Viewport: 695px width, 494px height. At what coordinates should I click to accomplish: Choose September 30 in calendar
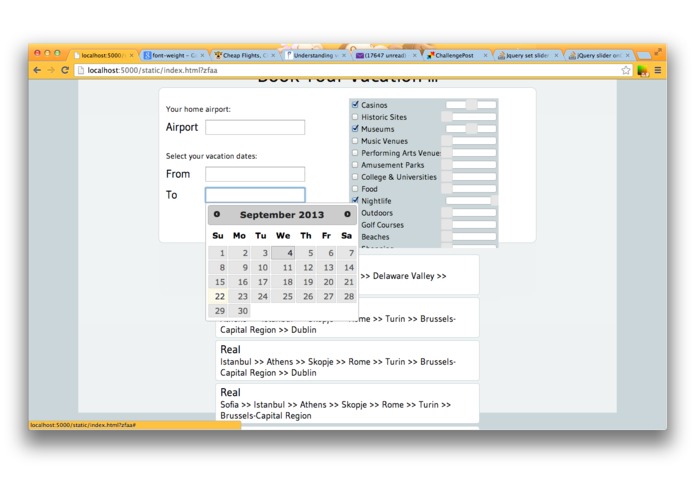[x=239, y=311]
